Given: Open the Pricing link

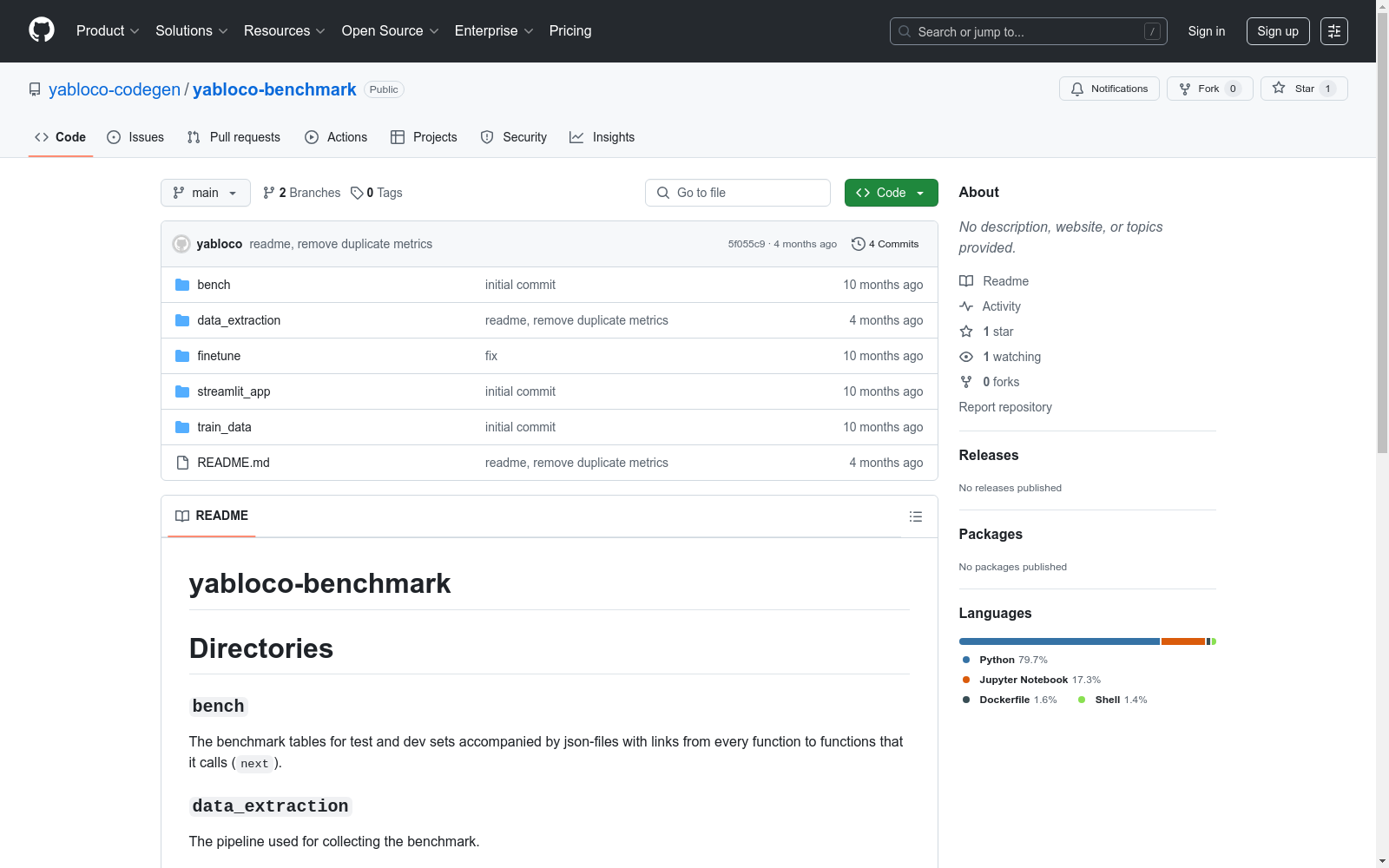Looking at the screenshot, I should click(570, 31).
